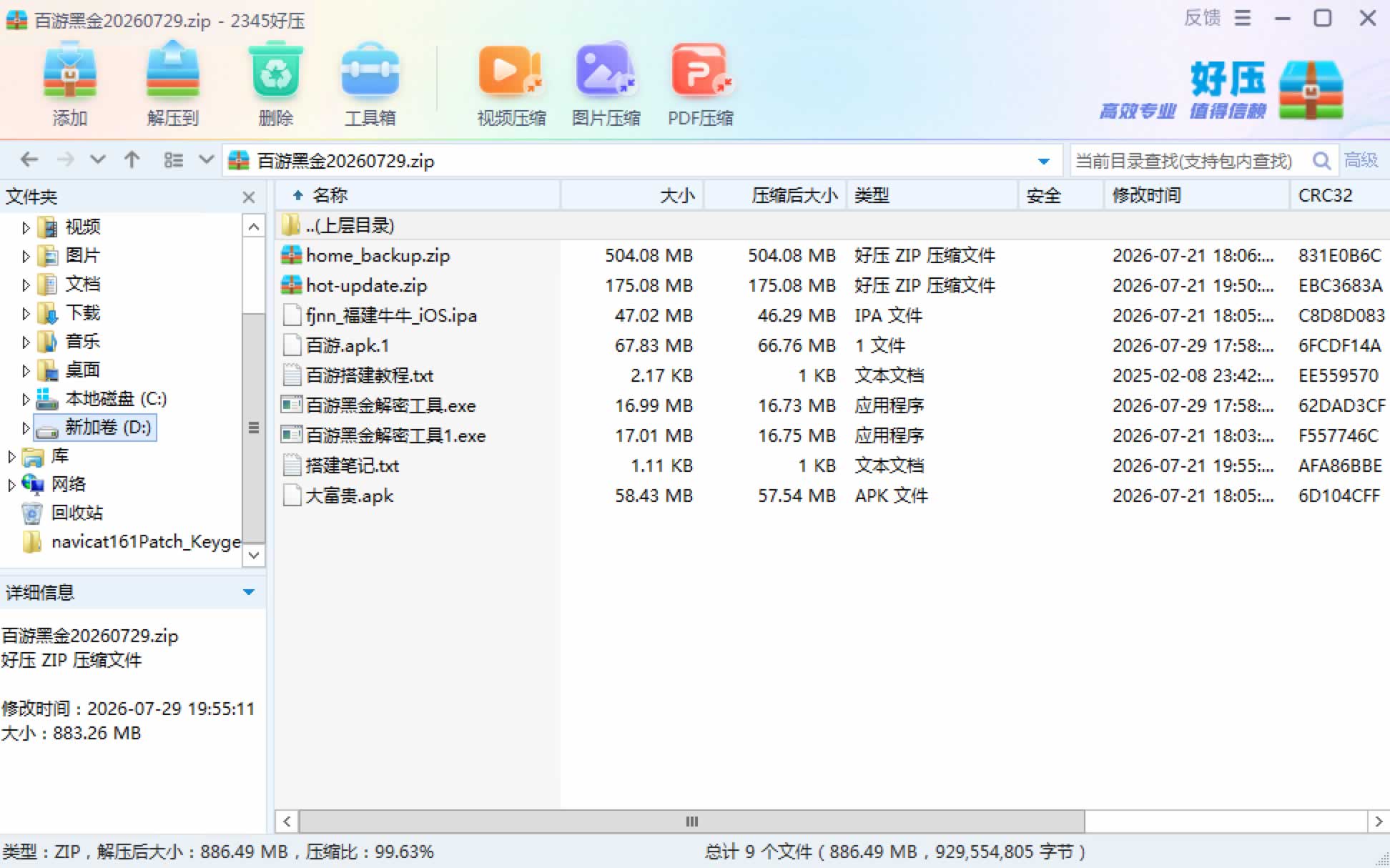Image resolution: width=1390 pixels, height=868 pixels.
Task: Click the 反馈 feedback link
Action: 1202,18
